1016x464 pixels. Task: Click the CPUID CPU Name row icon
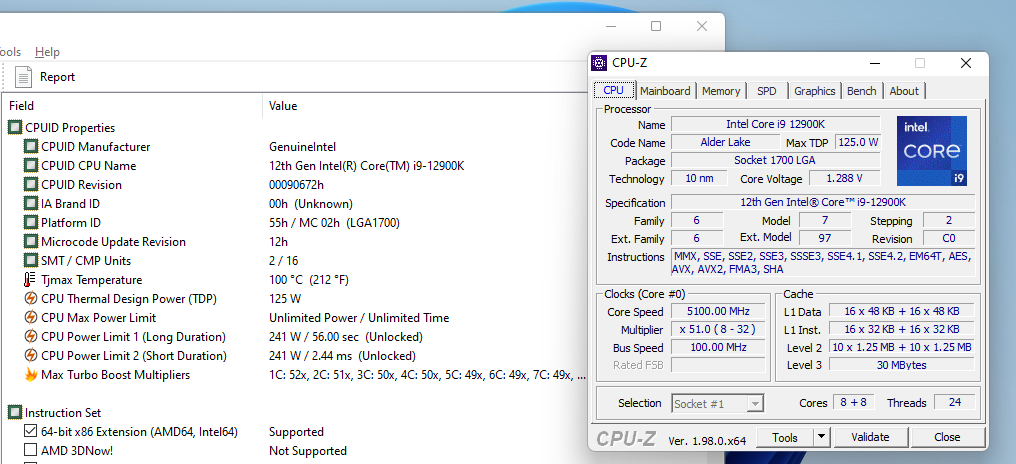[x=30, y=166]
